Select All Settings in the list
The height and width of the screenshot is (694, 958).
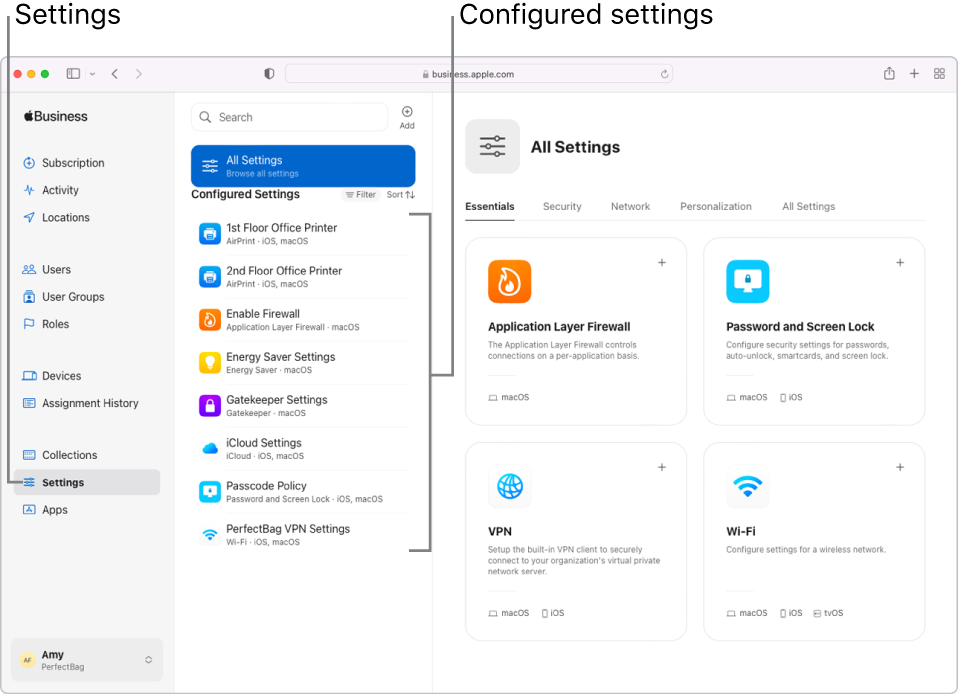coord(303,166)
